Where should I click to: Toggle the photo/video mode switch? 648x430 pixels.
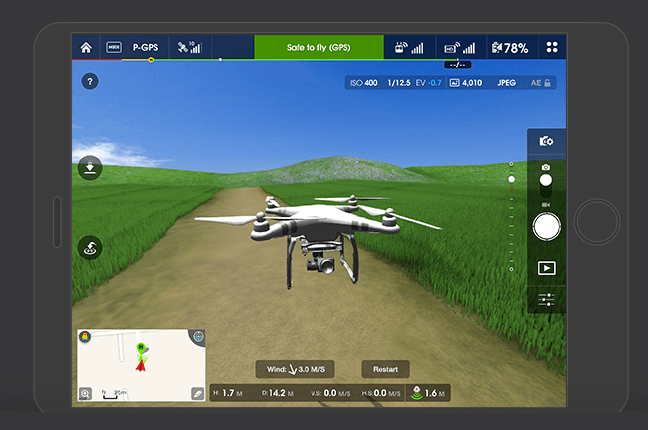546,185
